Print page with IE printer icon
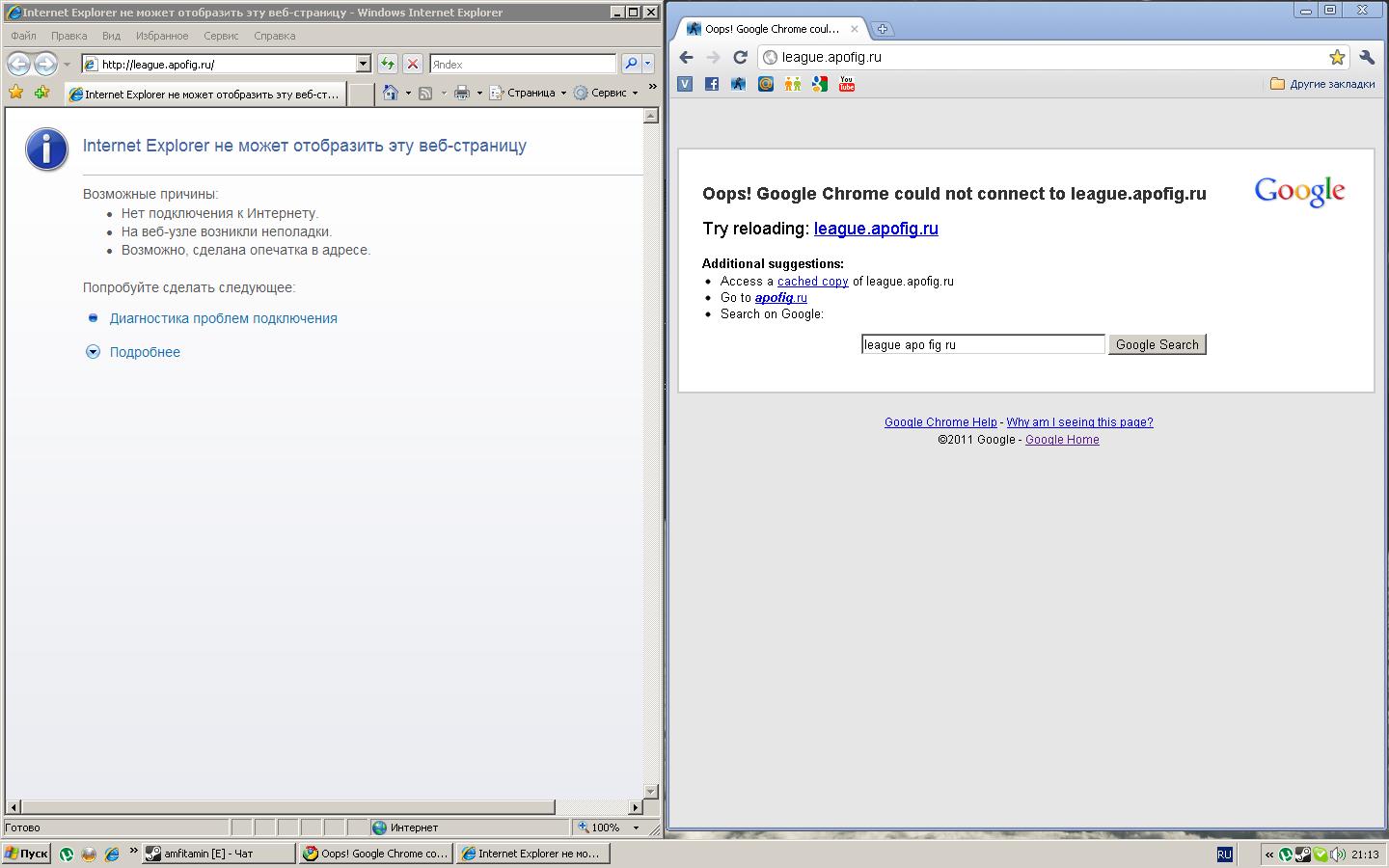Viewport: 1389px width, 868px height. (462, 93)
